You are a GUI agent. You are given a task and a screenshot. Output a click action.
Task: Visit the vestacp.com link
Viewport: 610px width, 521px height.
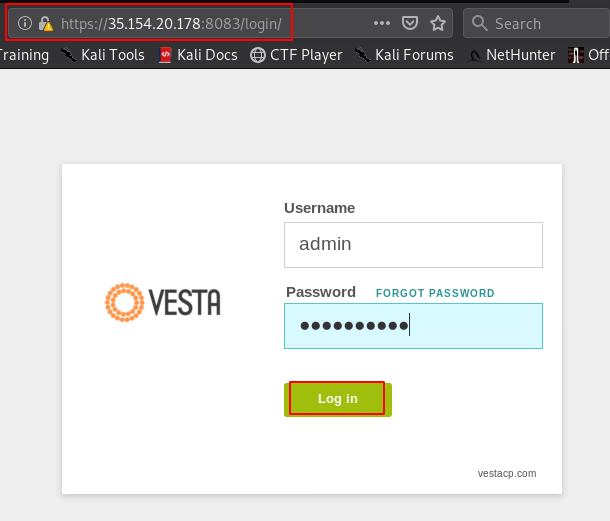tap(507, 473)
